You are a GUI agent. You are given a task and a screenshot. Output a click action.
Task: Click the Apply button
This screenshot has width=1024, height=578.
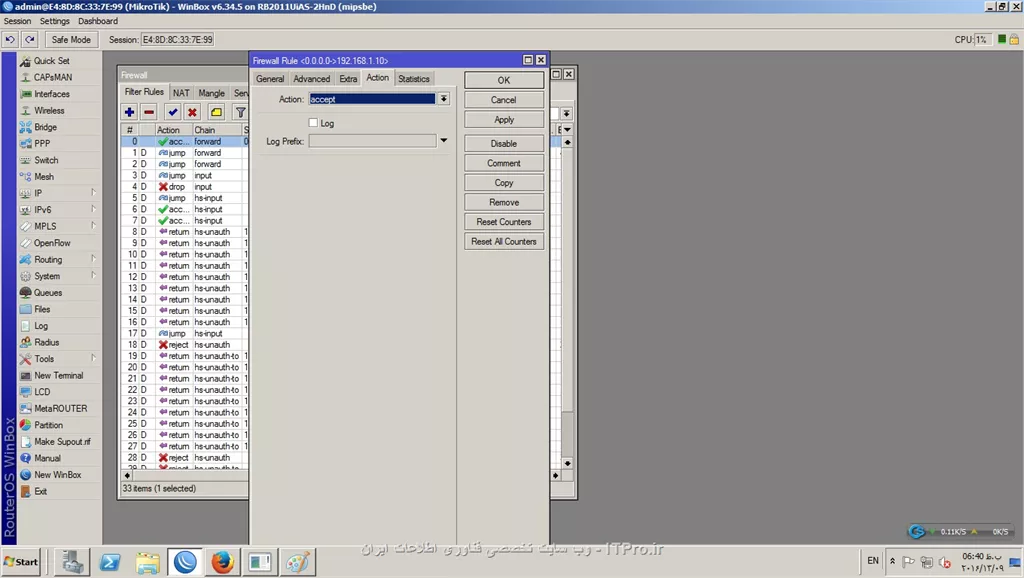coord(504,120)
